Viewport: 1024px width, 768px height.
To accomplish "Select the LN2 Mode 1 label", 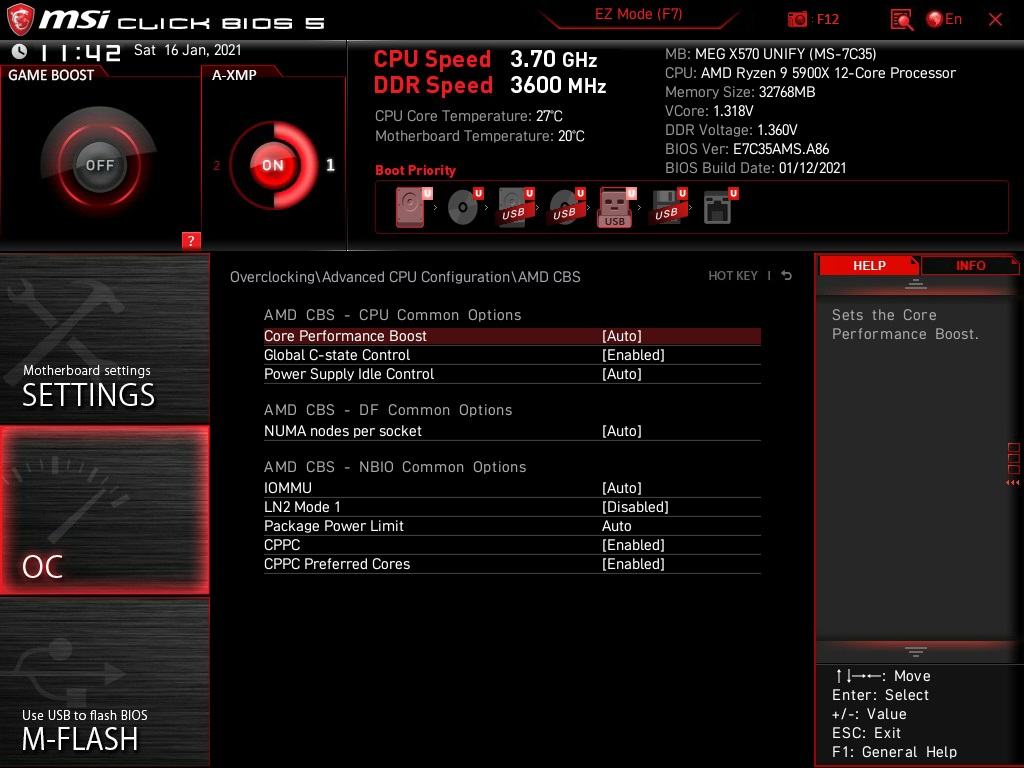I will (302, 506).
